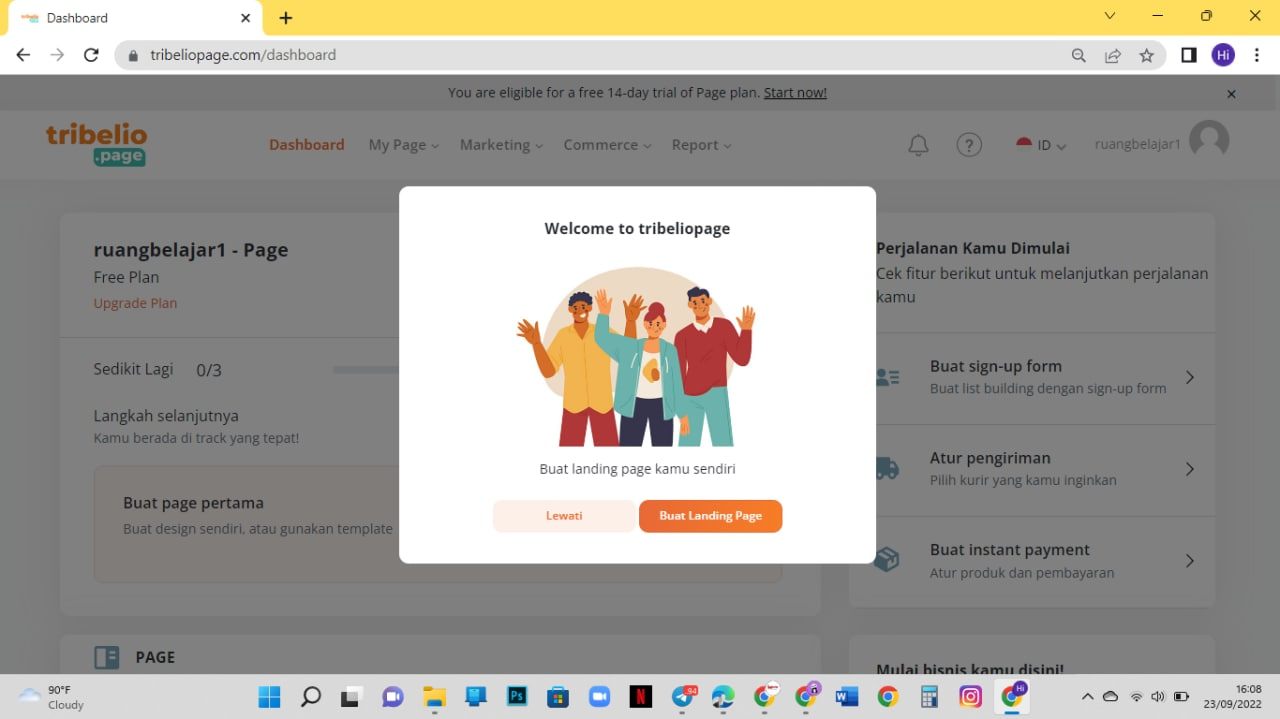Click the ruangbelajar1 profile avatar

coord(1209,141)
